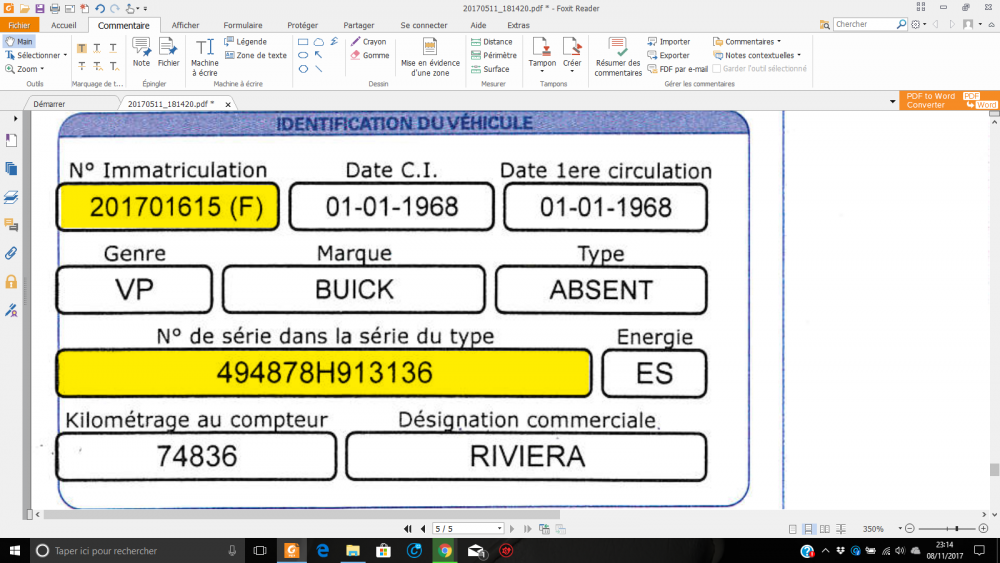Collapse the ribbon with chevron

pyautogui.click(x=992, y=24)
